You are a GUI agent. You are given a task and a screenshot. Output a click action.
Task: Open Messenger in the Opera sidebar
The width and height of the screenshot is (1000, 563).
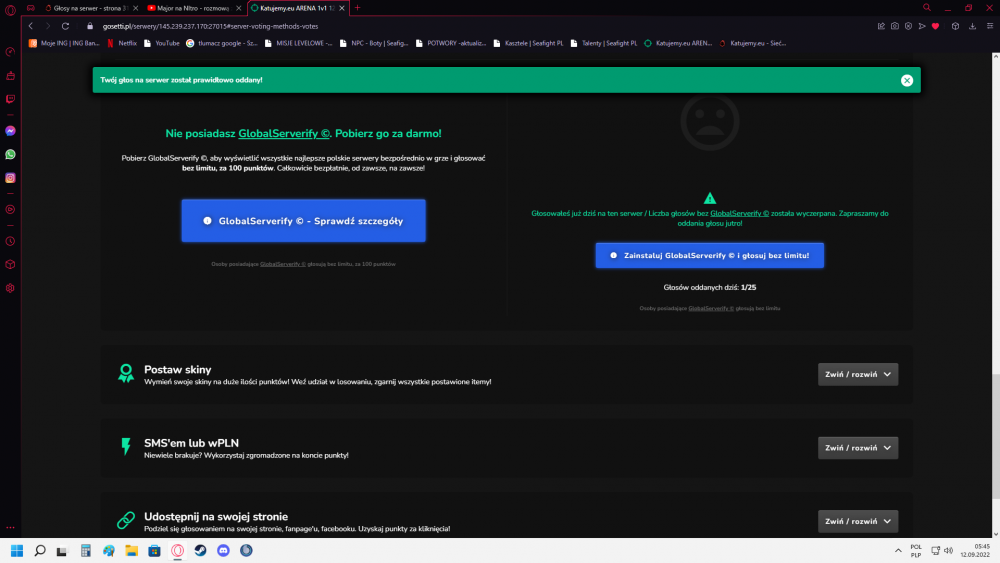click(10, 131)
